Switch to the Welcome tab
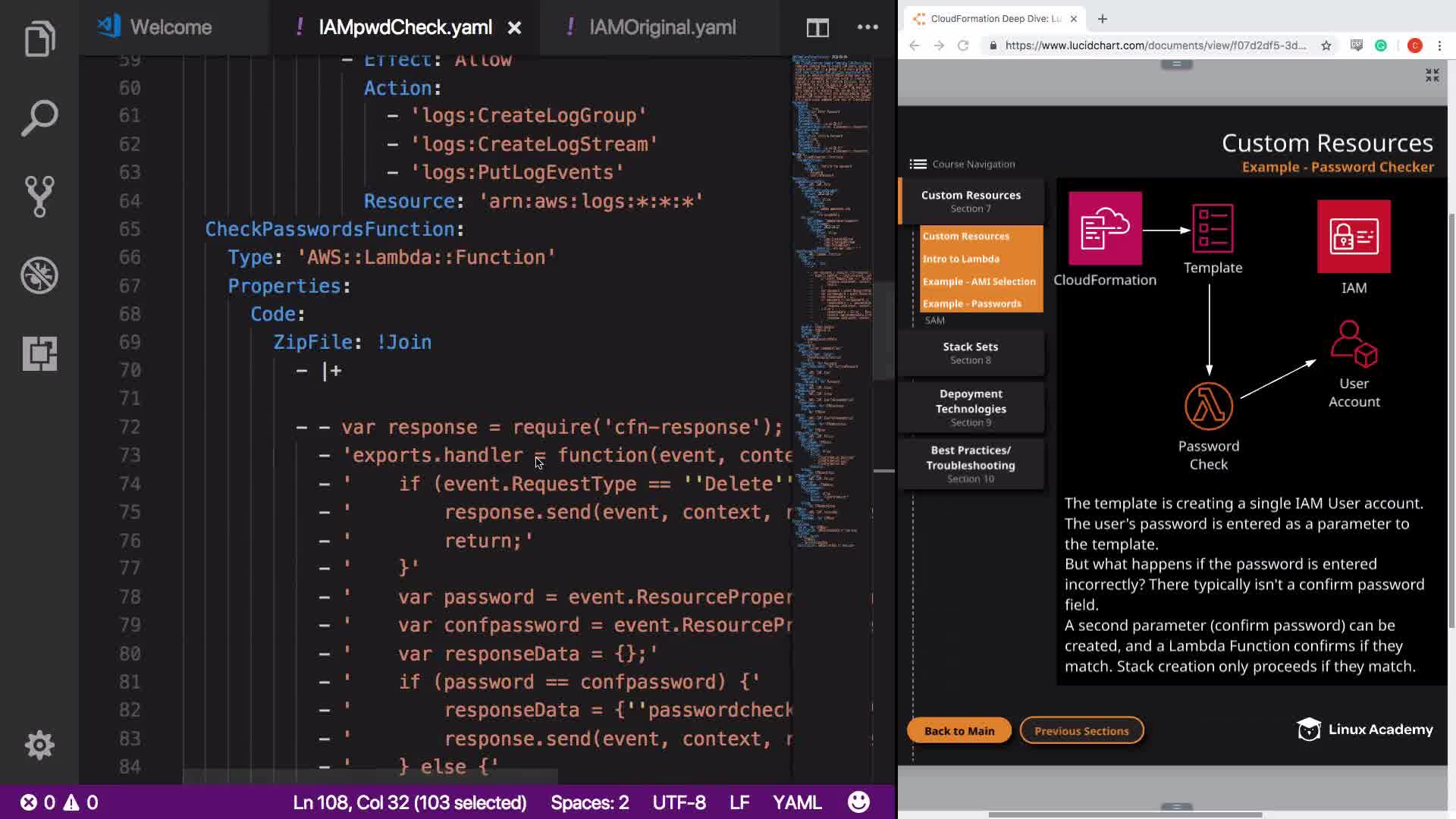Viewport: 1456px width, 819px height. coord(171,28)
